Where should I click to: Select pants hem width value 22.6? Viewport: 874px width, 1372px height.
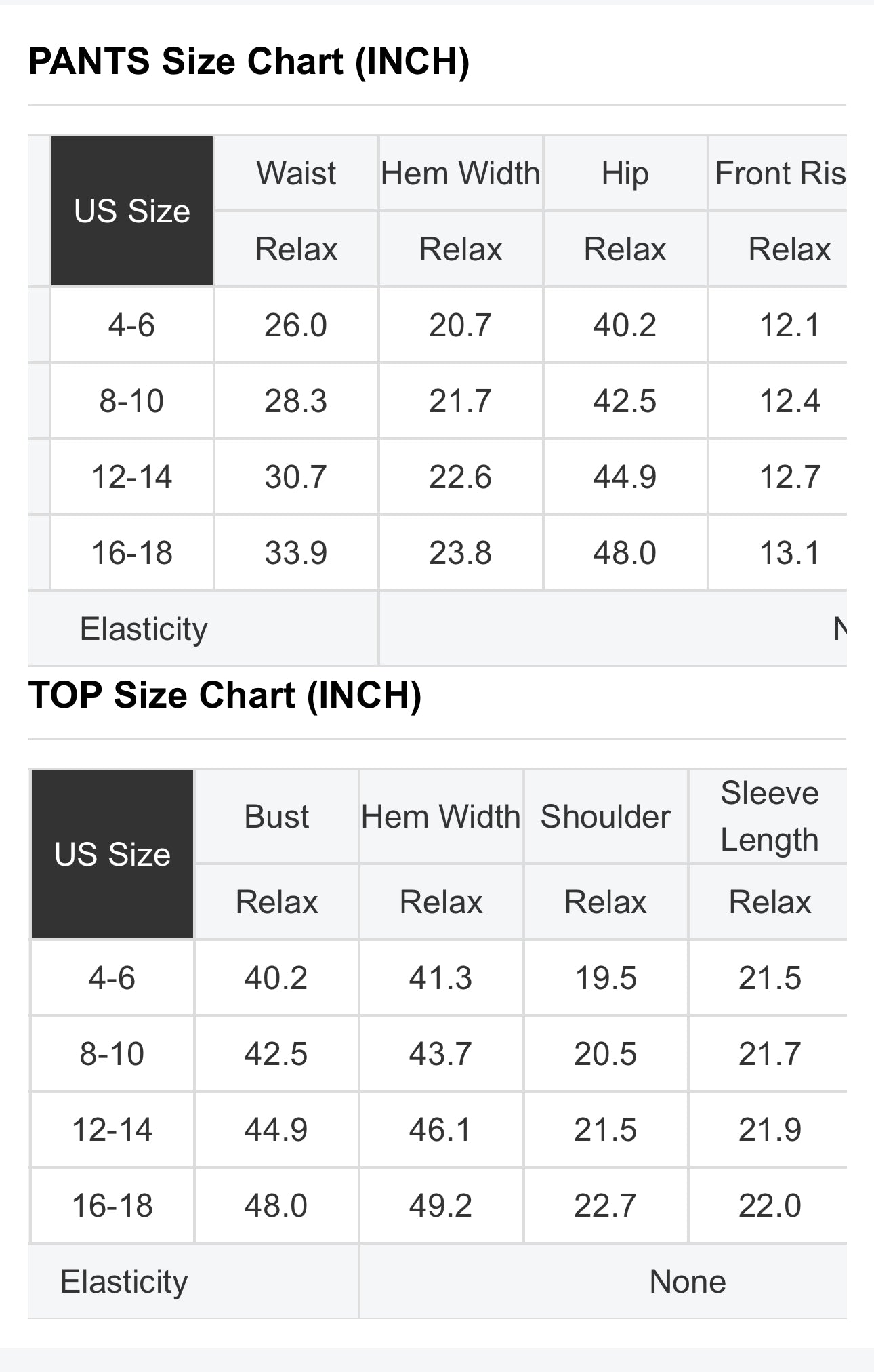click(460, 477)
